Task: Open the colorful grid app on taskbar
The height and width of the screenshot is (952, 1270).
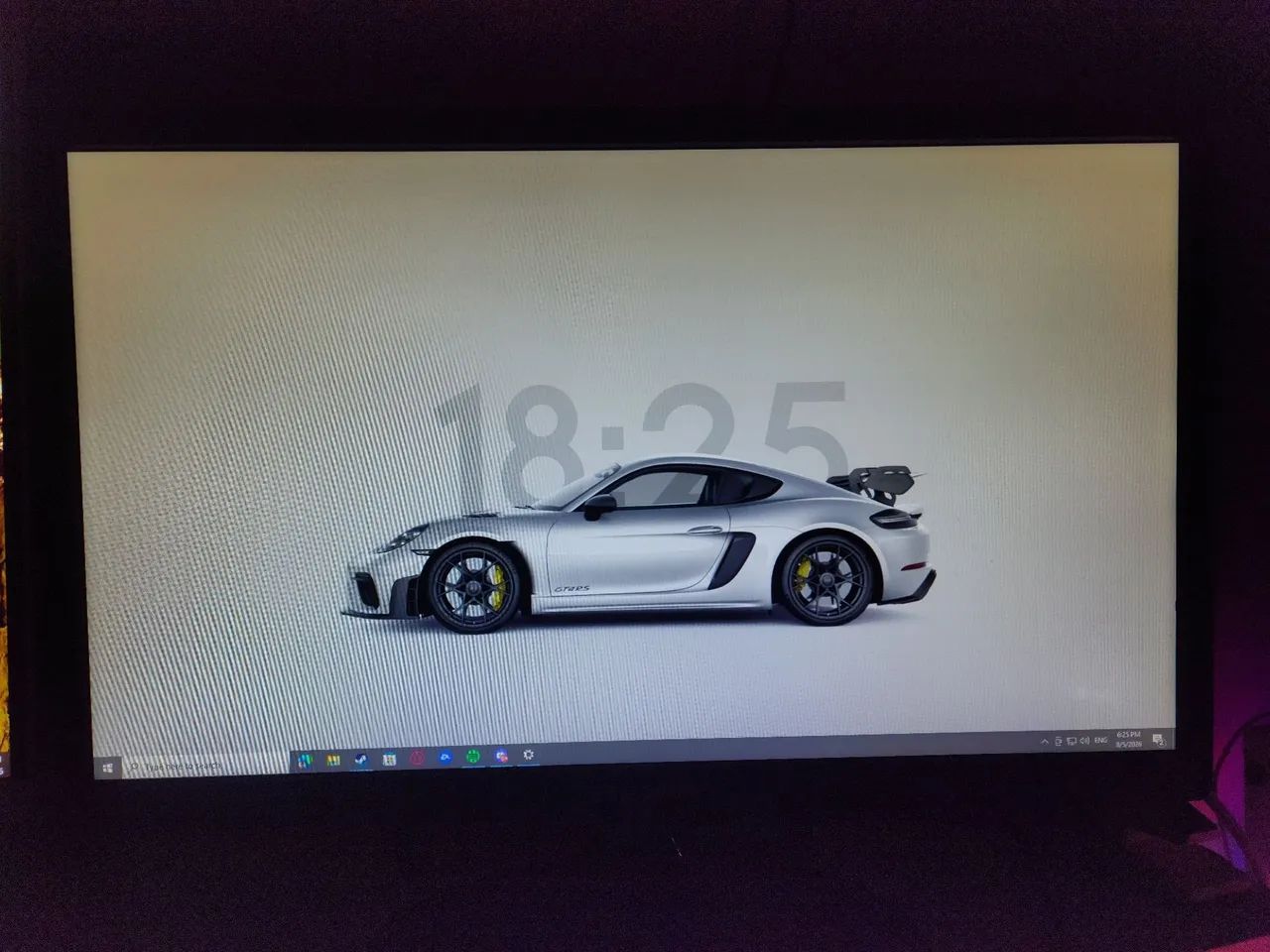Action: click(x=390, y=759)
